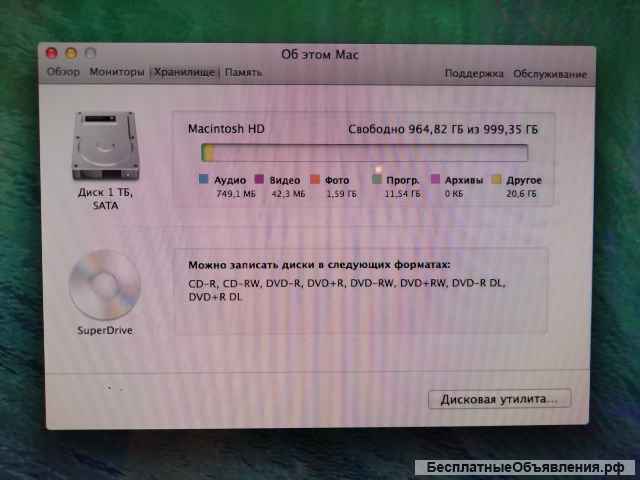Click the 42,3 МБ video value
Viewport: 640px width, 480px height.
click(288, 194)
